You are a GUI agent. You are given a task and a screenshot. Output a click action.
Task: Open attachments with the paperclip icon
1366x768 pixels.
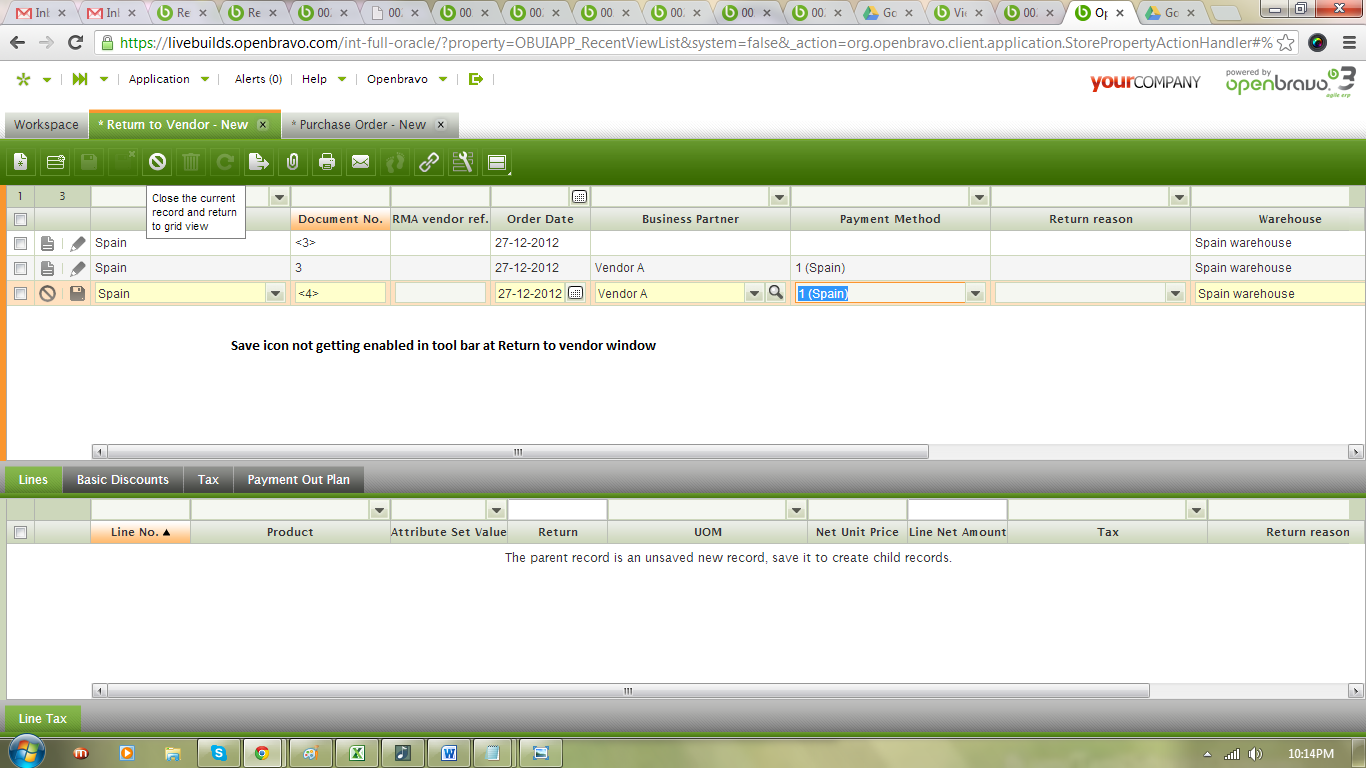(x=293, y=162)
